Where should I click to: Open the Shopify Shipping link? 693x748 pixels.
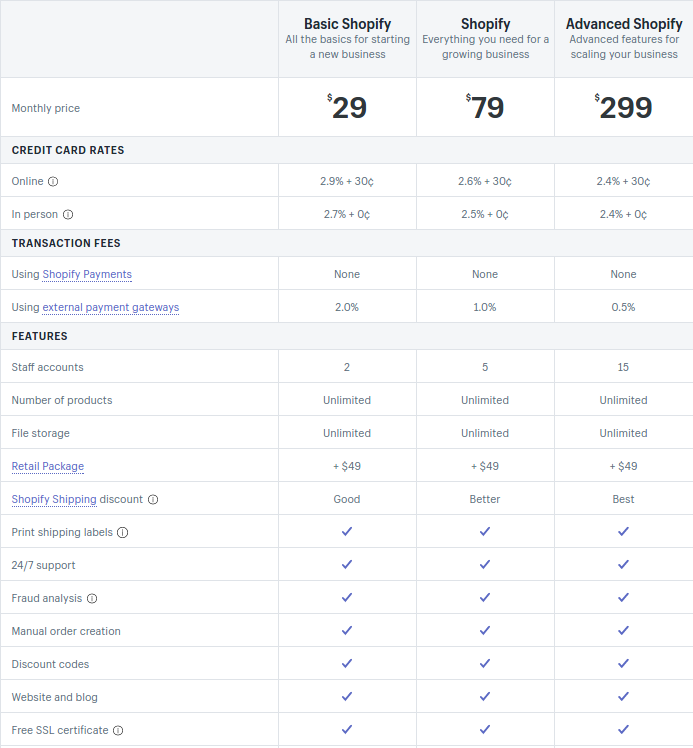(x=54, y=499)
